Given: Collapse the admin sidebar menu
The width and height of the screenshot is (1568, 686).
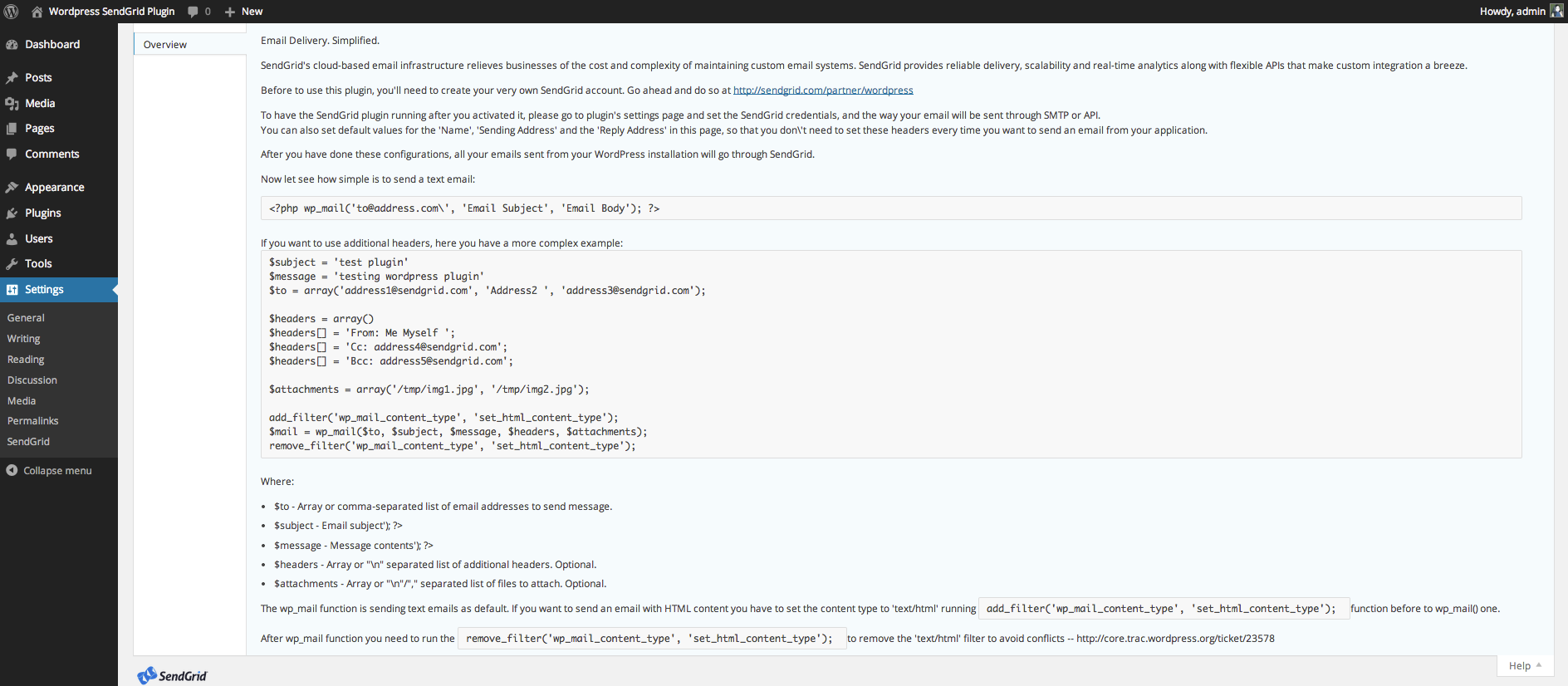Looking at the screenshot, I should click(x=50, y=471).
